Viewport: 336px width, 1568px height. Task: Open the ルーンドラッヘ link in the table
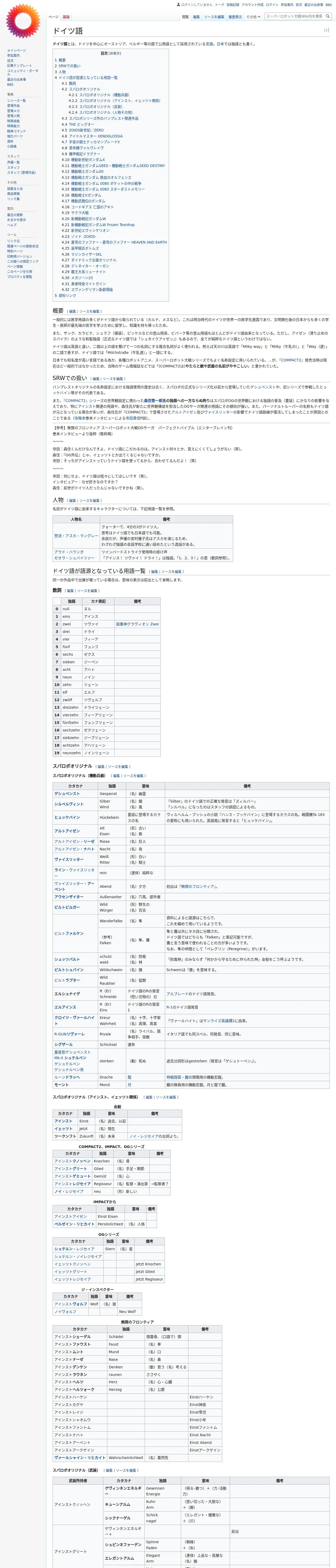67,1077
